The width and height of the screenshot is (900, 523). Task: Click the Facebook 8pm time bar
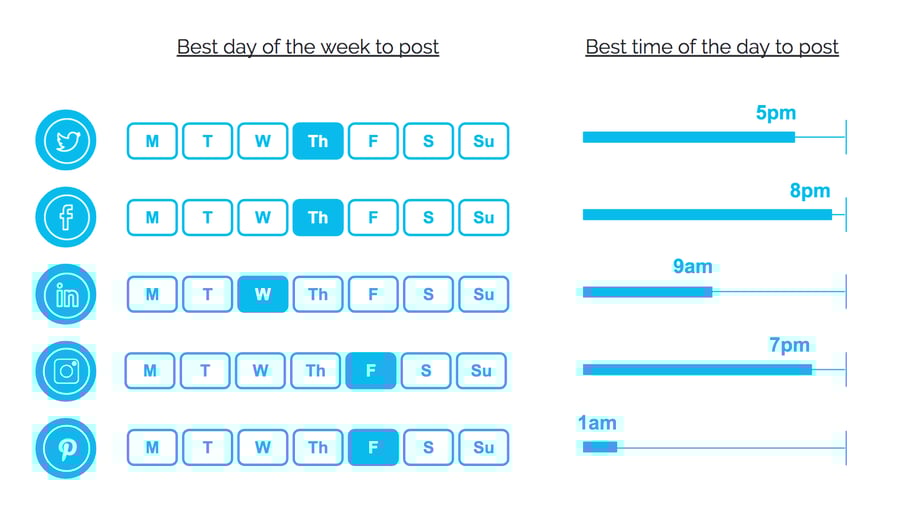point(706,215)
